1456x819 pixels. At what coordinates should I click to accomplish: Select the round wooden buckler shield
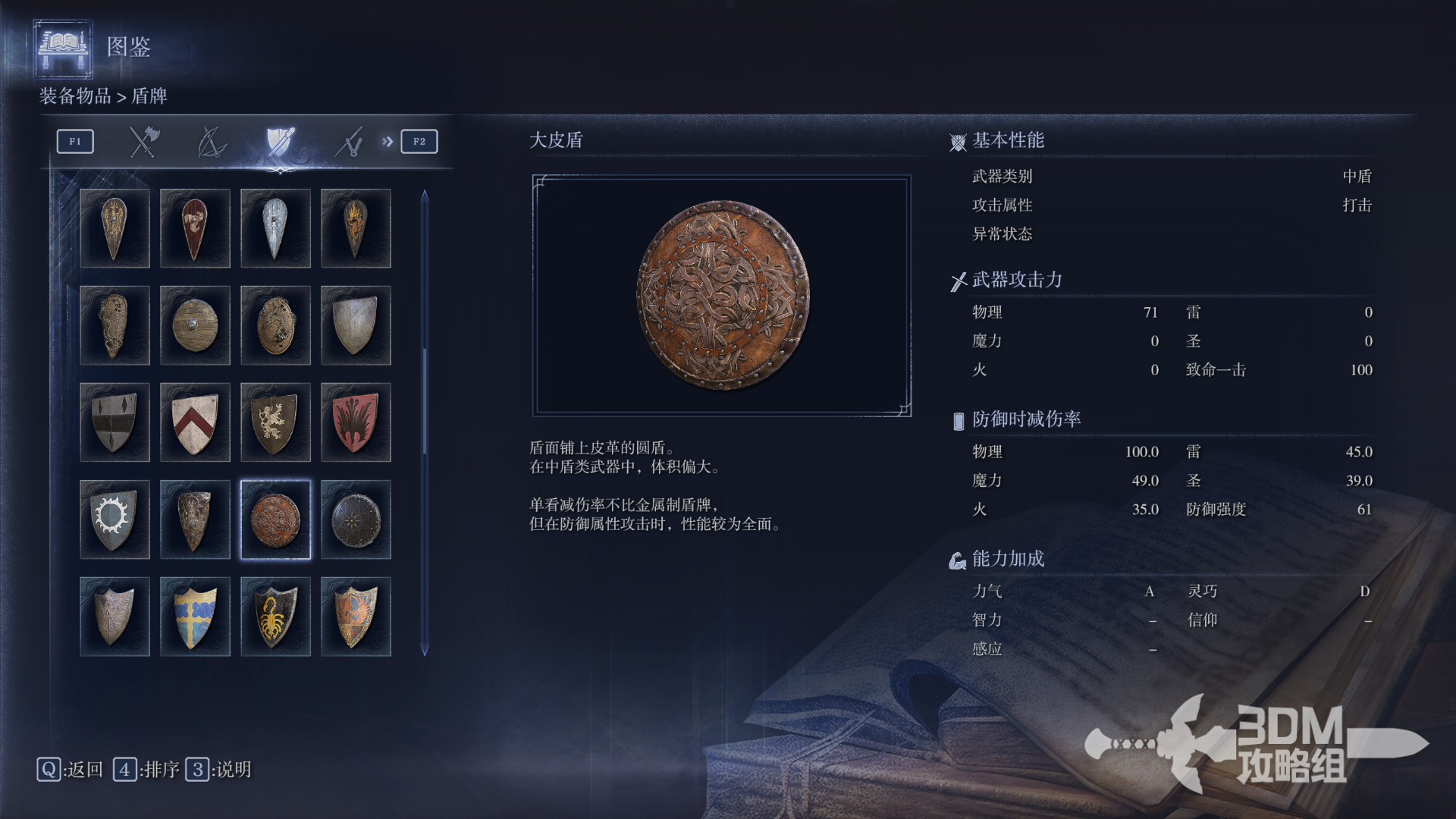pyautogui.click(x=195, y=325)
